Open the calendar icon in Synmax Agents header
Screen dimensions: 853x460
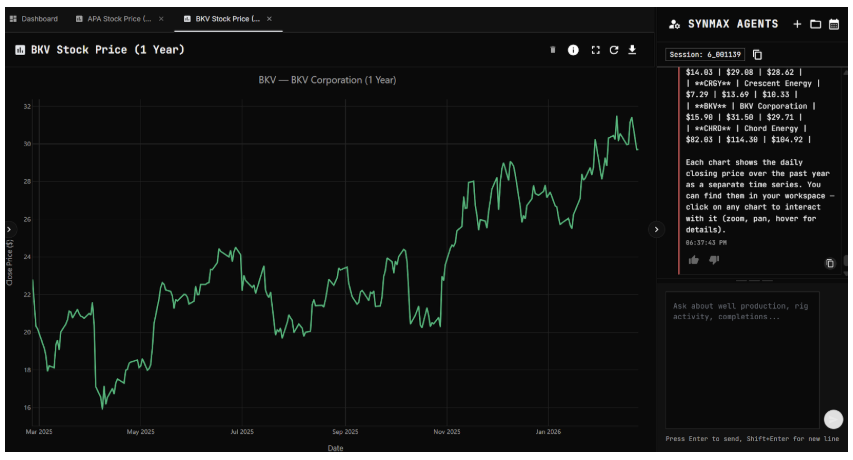point(834,24)
